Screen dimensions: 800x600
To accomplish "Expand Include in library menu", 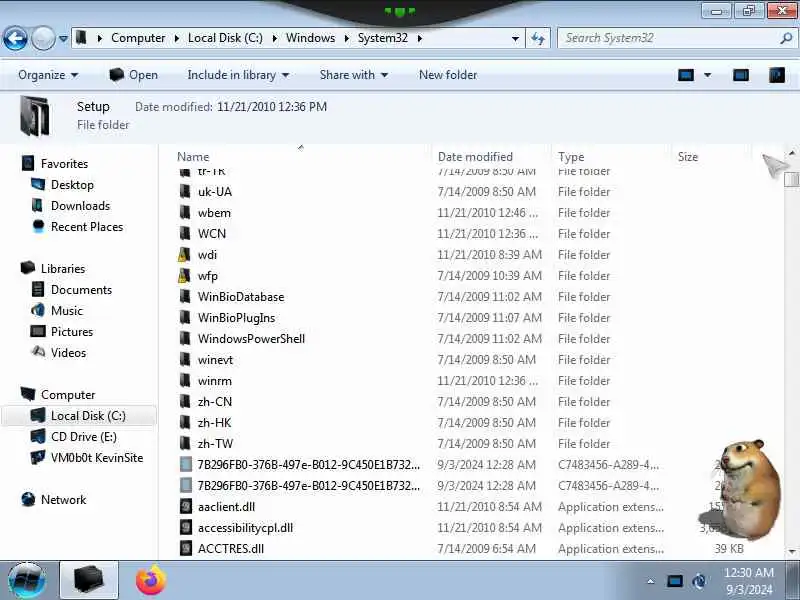I will [238, 75].
